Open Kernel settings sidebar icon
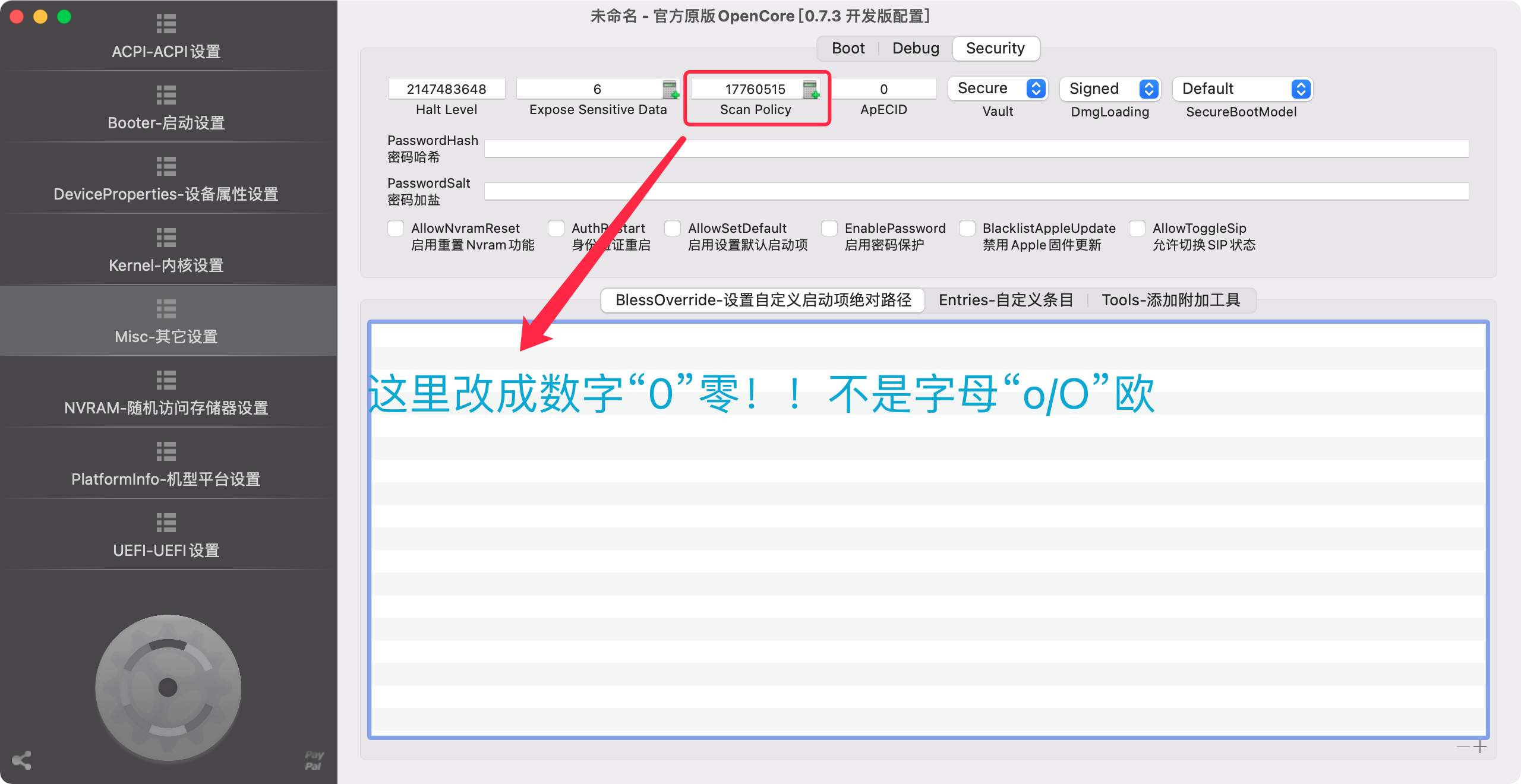The height and width of the screenshot is (784, 1521). [x=166, y=238]
